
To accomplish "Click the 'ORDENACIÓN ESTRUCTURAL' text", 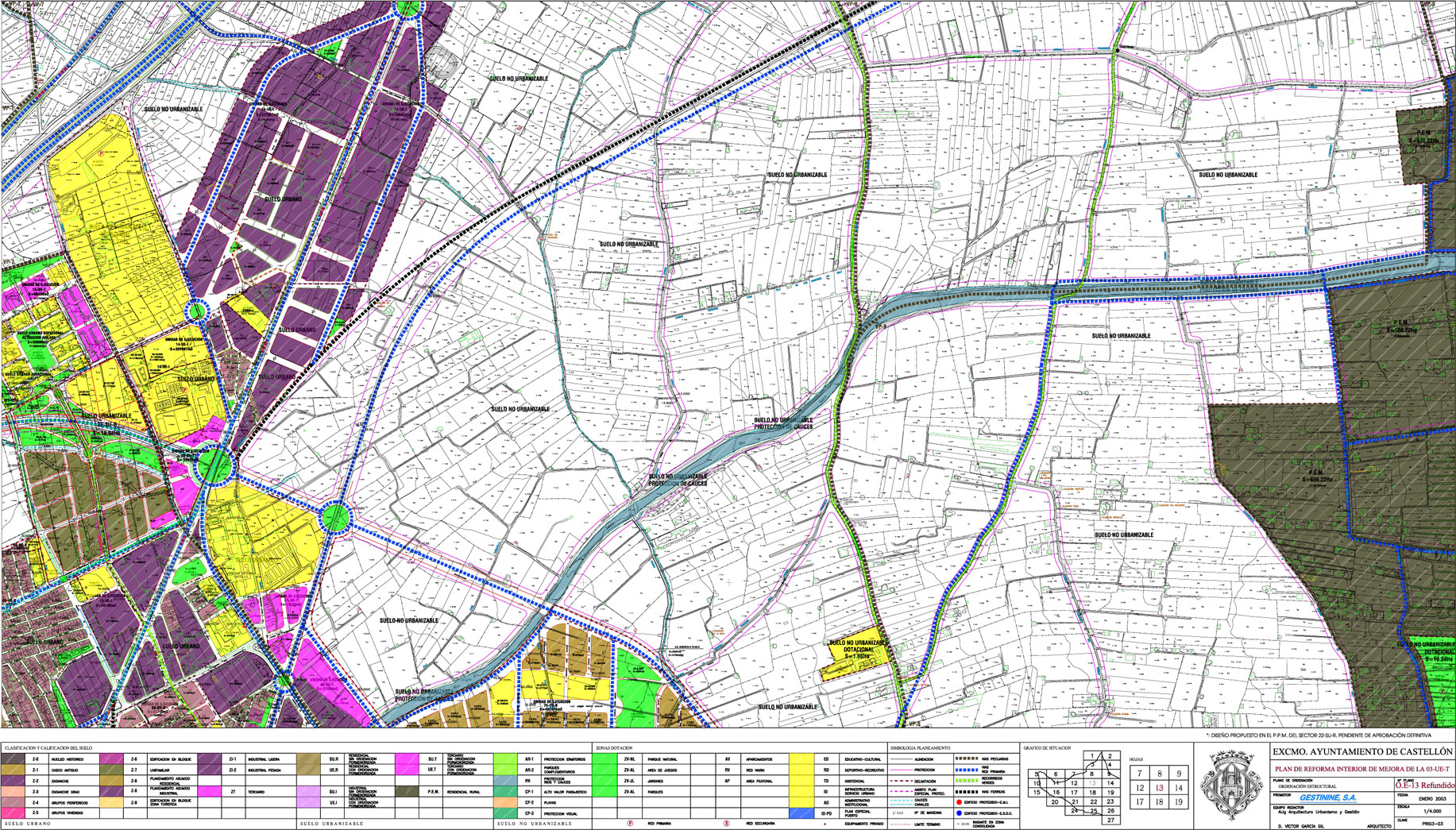I will [x=1307, y=786].
